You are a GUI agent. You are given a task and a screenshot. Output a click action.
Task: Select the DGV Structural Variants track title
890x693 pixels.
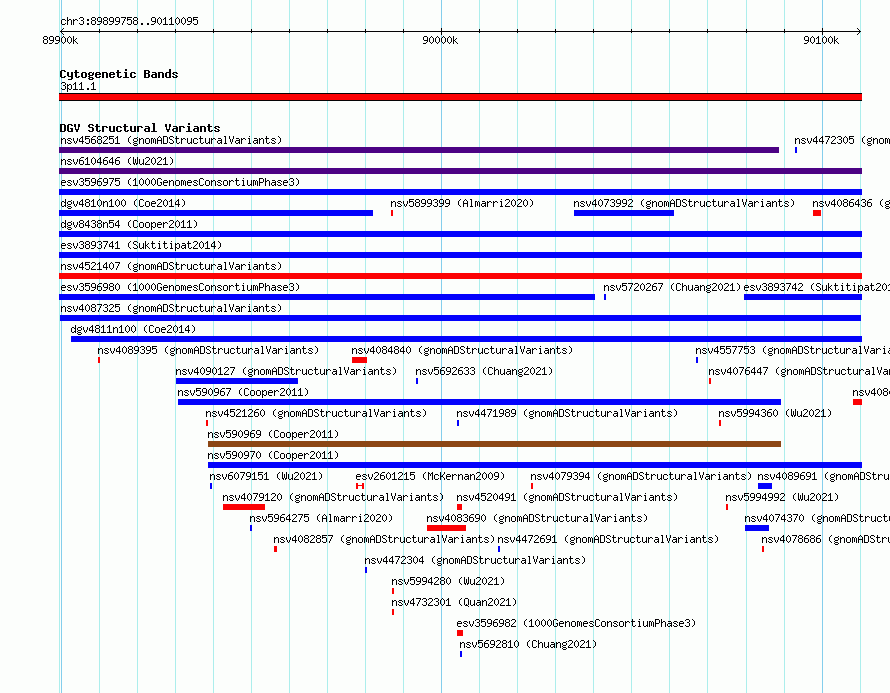140,128
